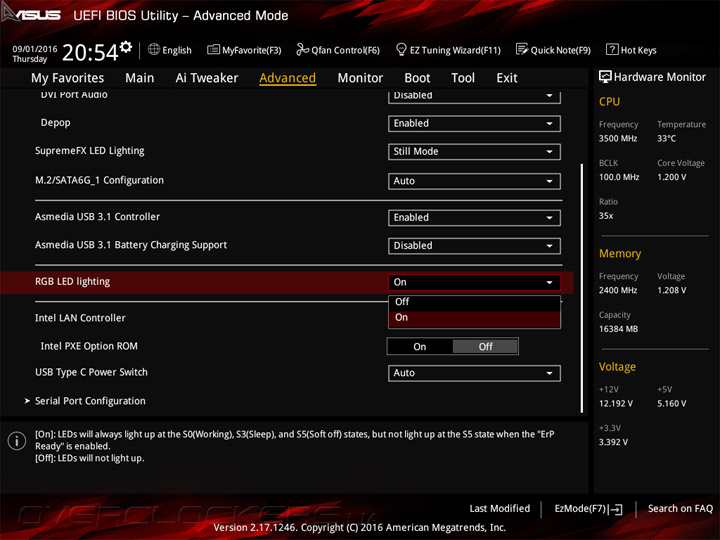The height and width of the screenshot is (540, 720).
Task: Click the Memory heading in Hardware Monitor
Action: (x=620, y=253)
